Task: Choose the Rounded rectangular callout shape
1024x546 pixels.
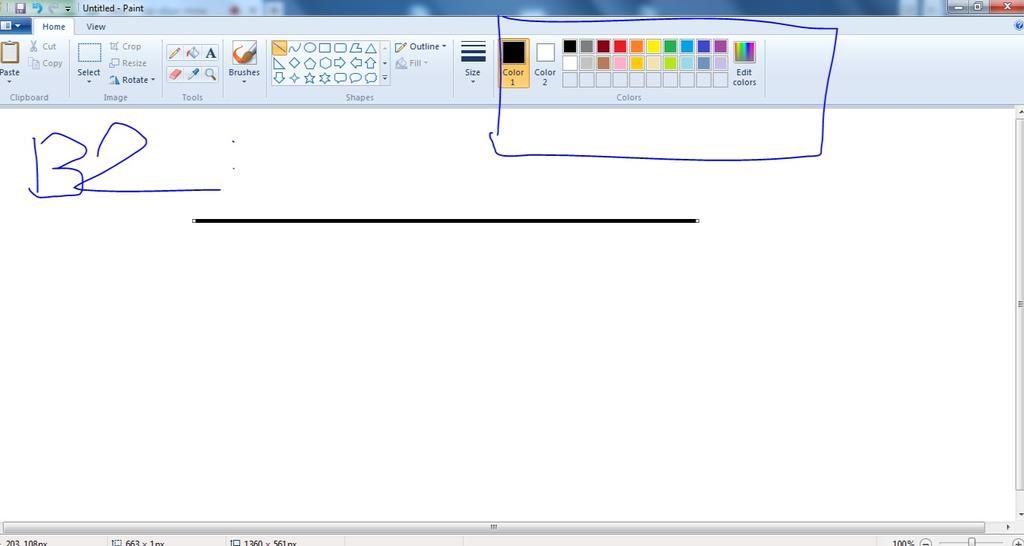Action: [340, 78]
